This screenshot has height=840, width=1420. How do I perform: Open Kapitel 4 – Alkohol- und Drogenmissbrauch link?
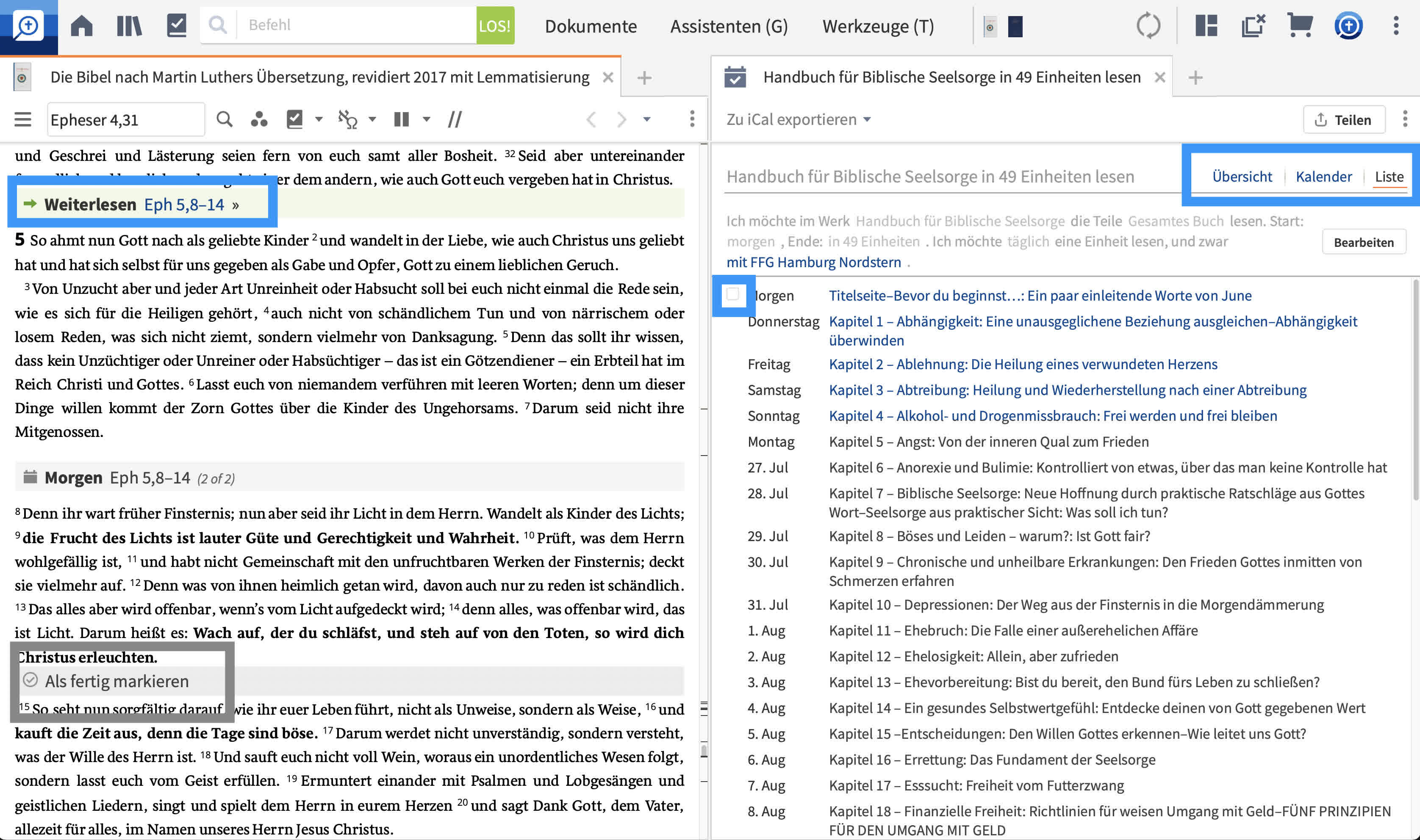coord(1053,416)
